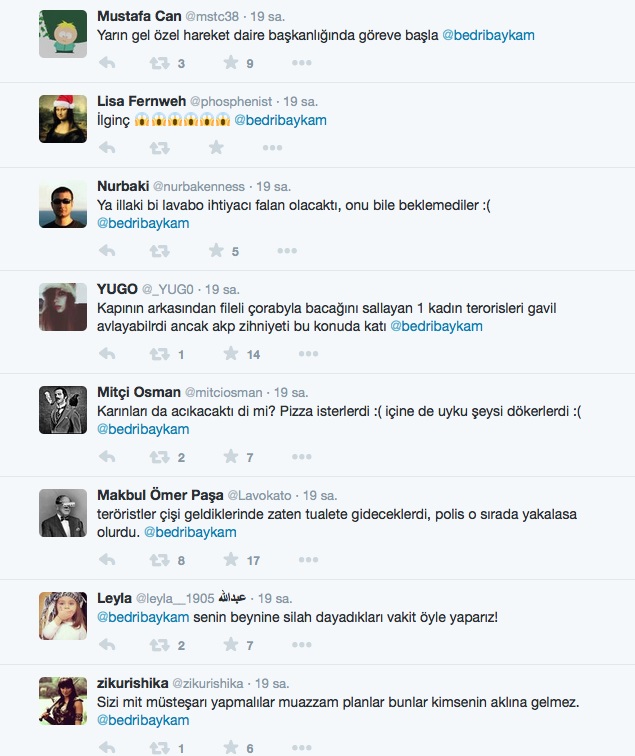Open the timestamp on YUGO's tweet

click(x=222, y=289)
